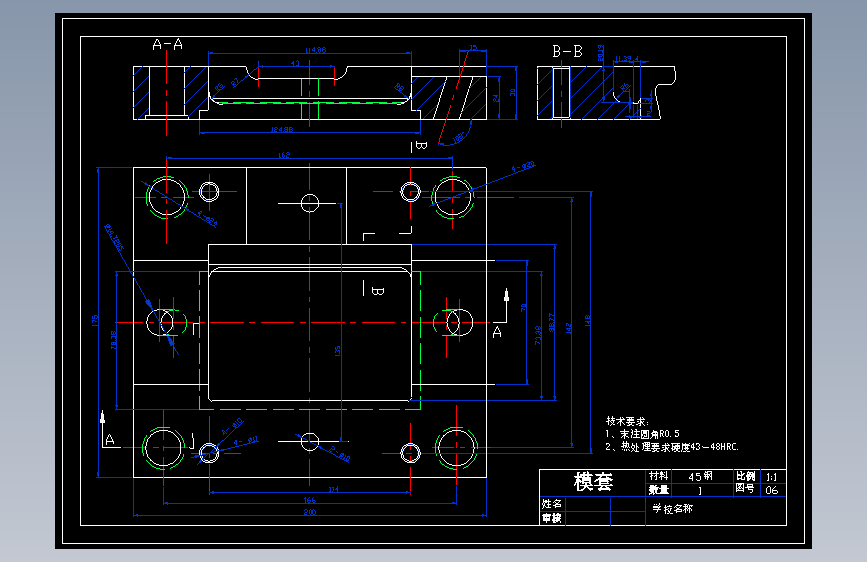Viewport: 867px width, 562px height.
Task: Select the 模套 title in title block
Action: 593,482
